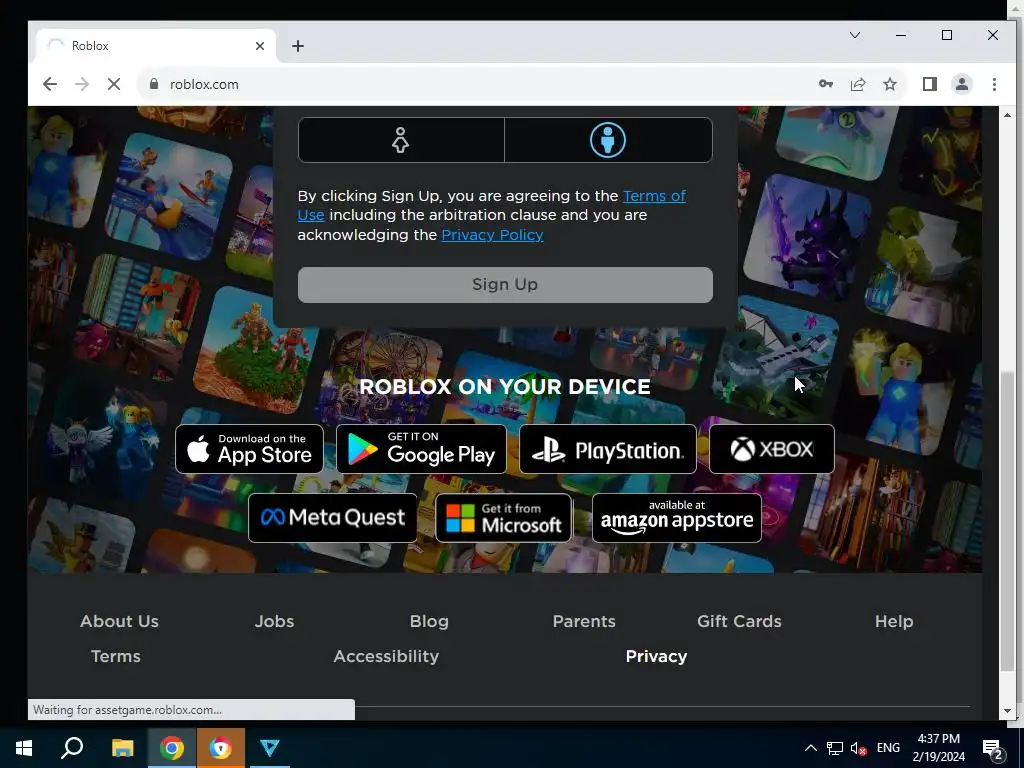This screenshot has height=768, width=1024.
Task: Switch the ENG input language
Action: tap(888, 748)
